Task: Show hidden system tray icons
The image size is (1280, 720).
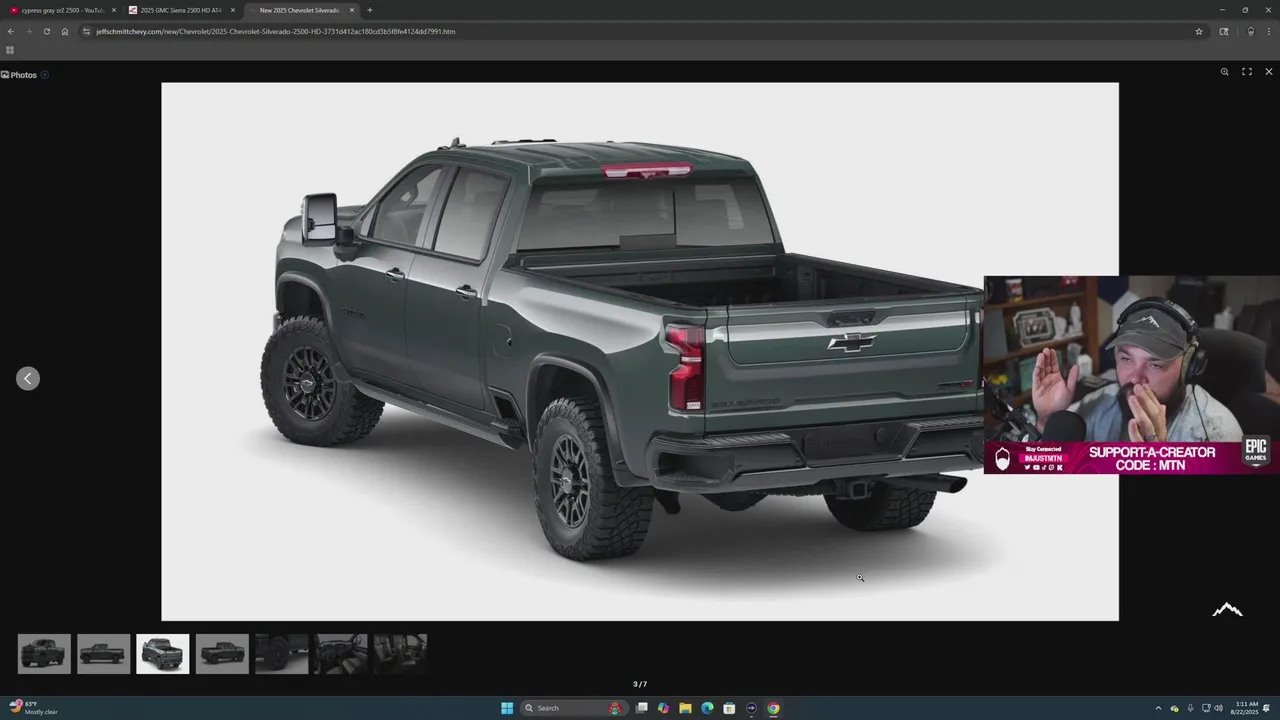Action: [1158, 708]
